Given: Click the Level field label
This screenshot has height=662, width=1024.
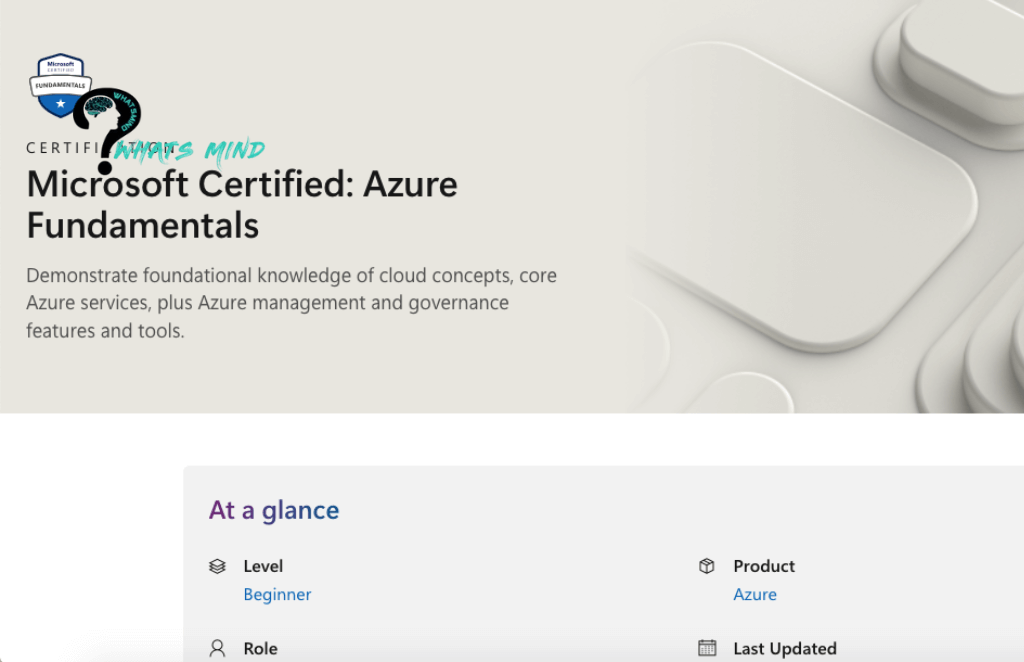Looking at the screenshot, I should [x=263, y=566].
